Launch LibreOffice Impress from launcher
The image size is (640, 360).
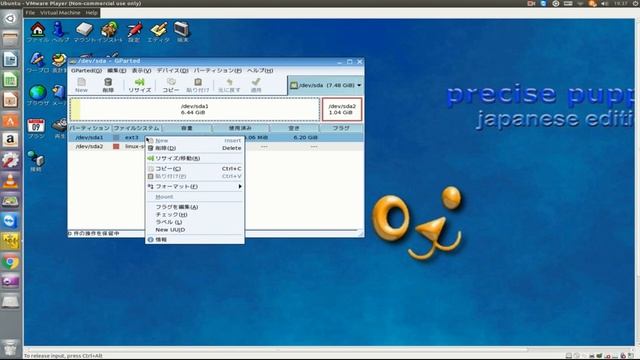(x=10, y=100)
